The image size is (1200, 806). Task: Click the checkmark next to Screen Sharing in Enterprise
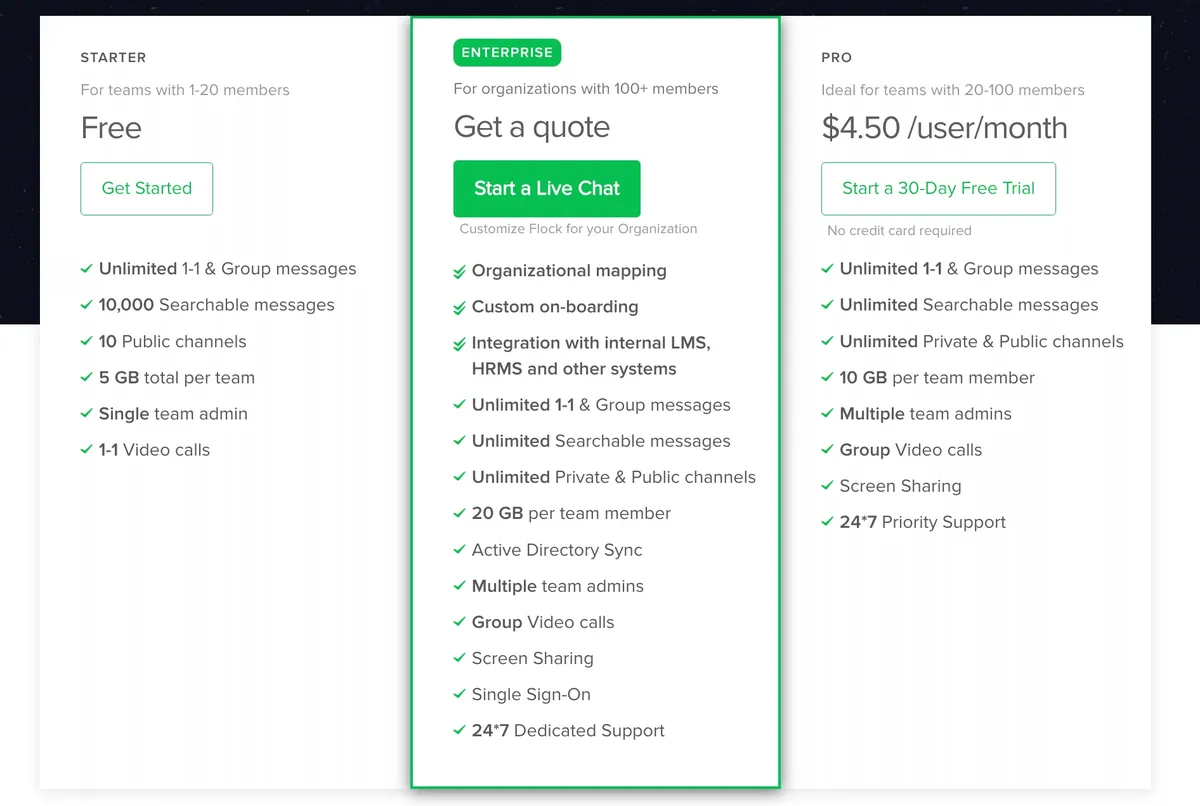coord(458,658)
